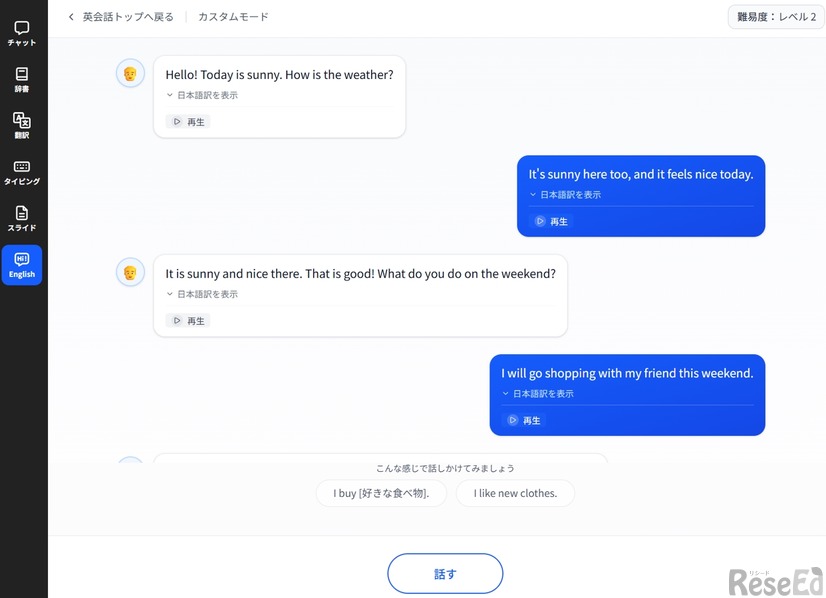Select the highlighted English mode icon

21,265
